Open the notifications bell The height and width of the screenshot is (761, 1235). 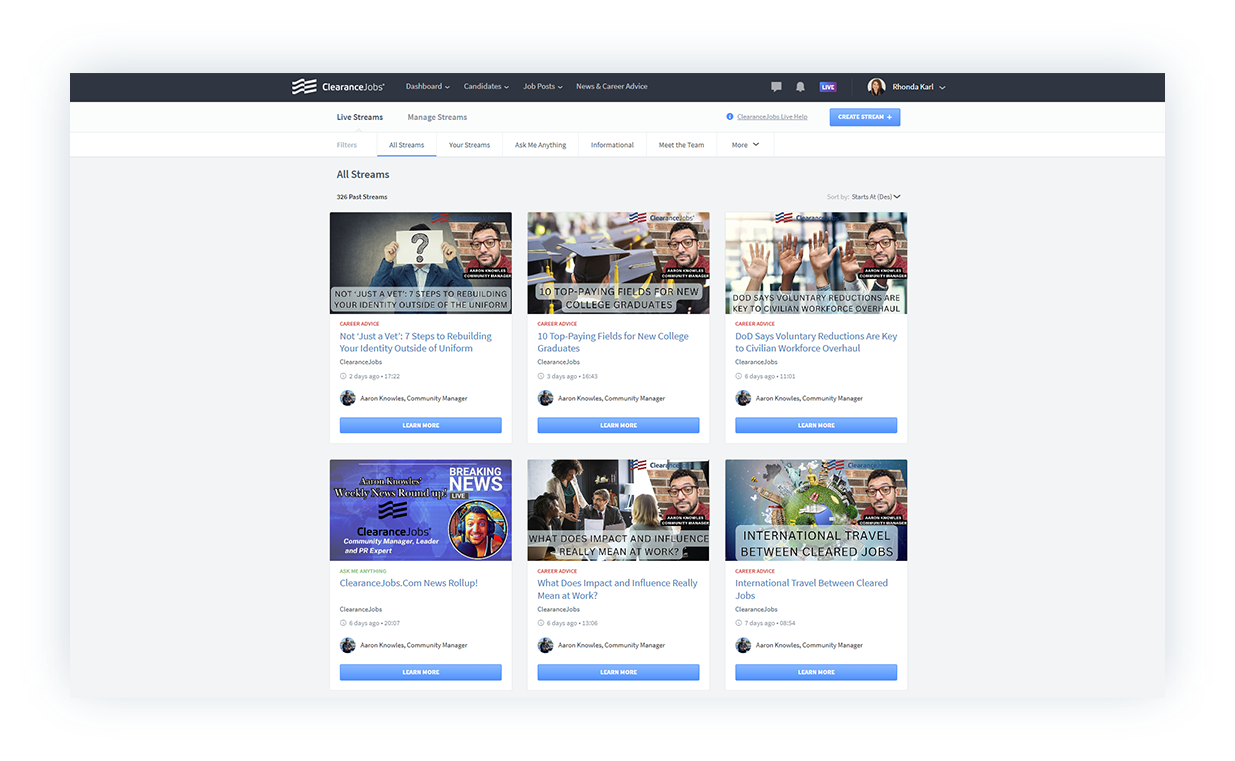pos(800,87)
